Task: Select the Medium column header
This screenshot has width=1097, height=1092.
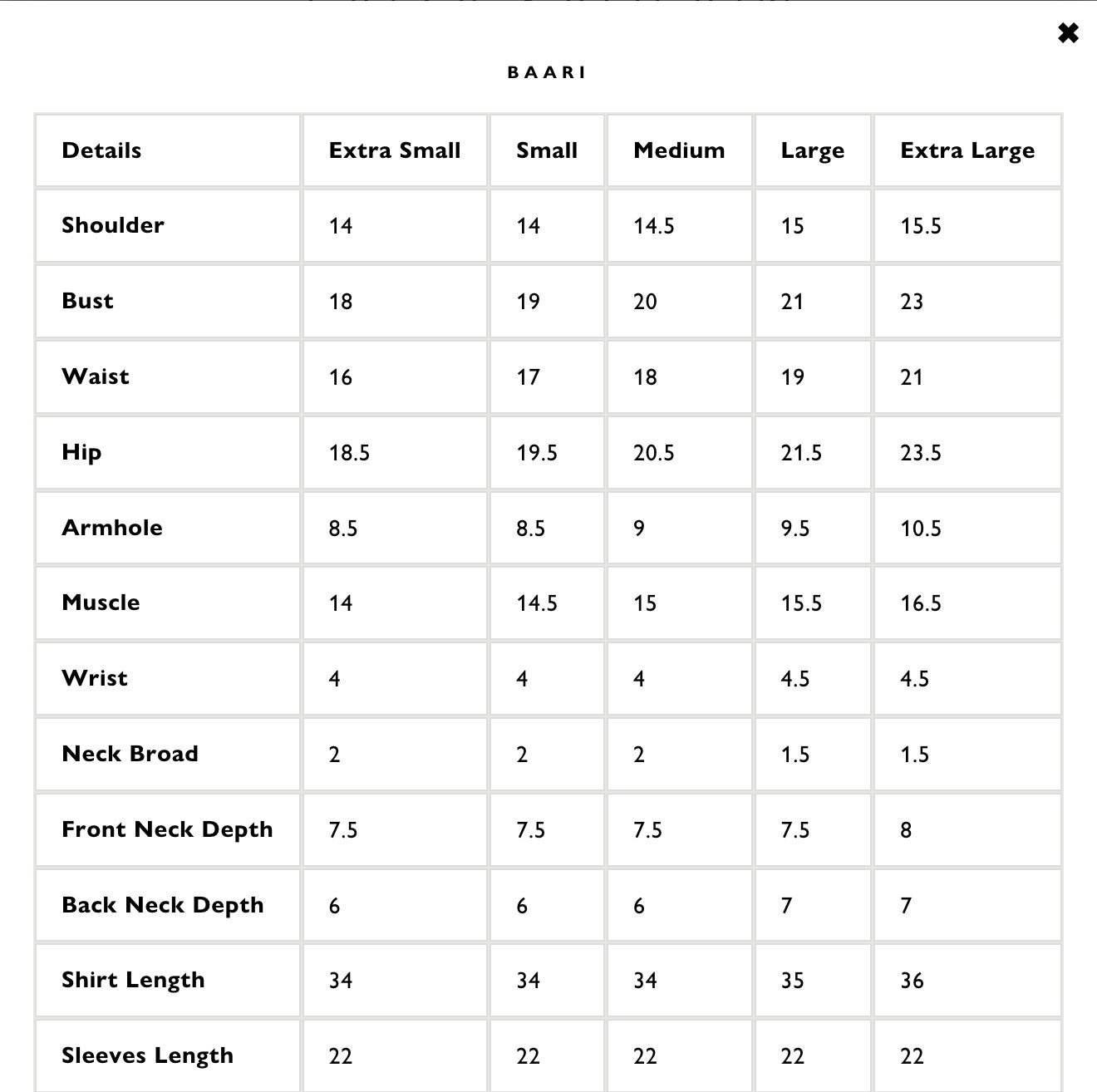Action: click(x=679, y=150)
